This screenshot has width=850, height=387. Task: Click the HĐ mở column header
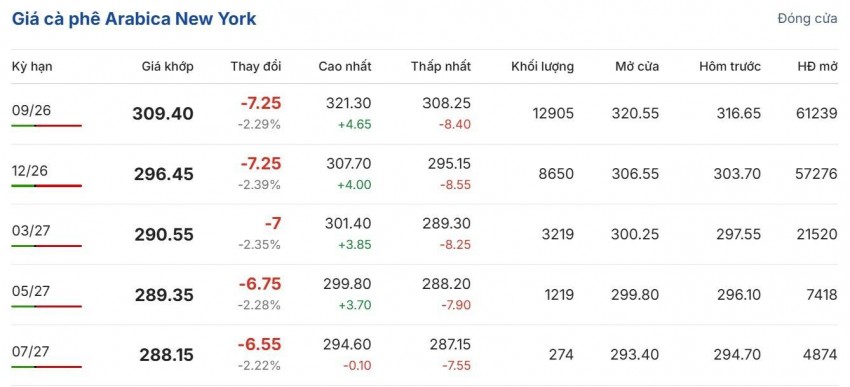(x=817, y=67)
